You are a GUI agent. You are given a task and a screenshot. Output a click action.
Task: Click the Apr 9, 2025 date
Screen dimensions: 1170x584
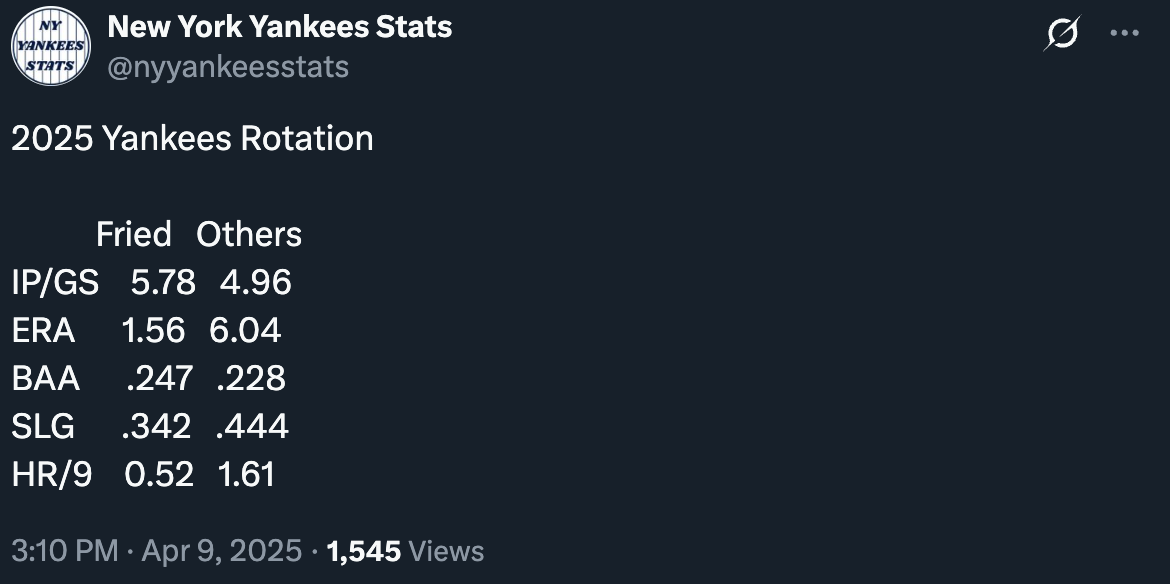pyautogui.click(x=222, y=551)
